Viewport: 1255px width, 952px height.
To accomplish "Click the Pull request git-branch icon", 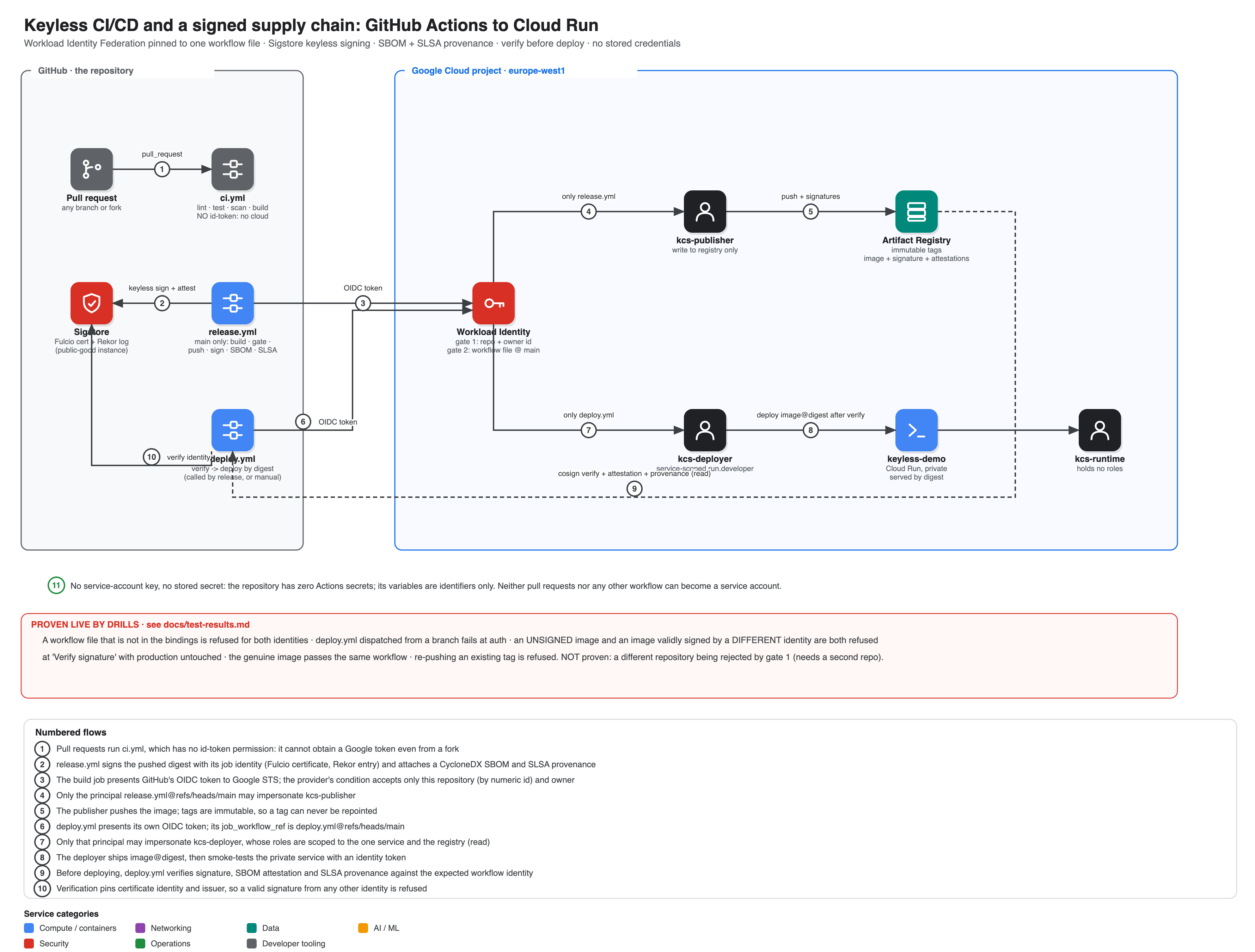I will 91,169.
